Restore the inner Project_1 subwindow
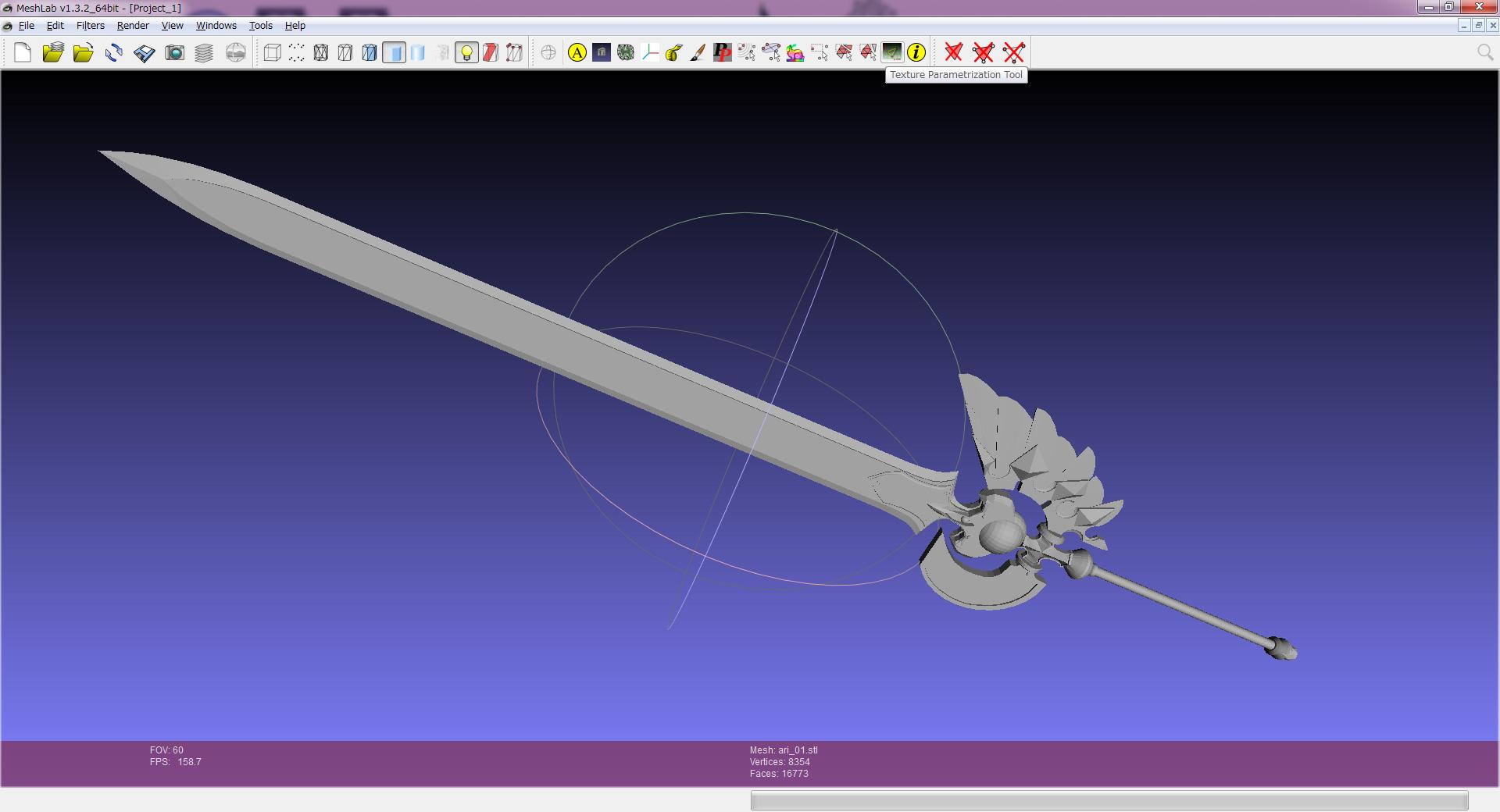This screenshot has width=1500, height=812. click(x=1478, y=26)
